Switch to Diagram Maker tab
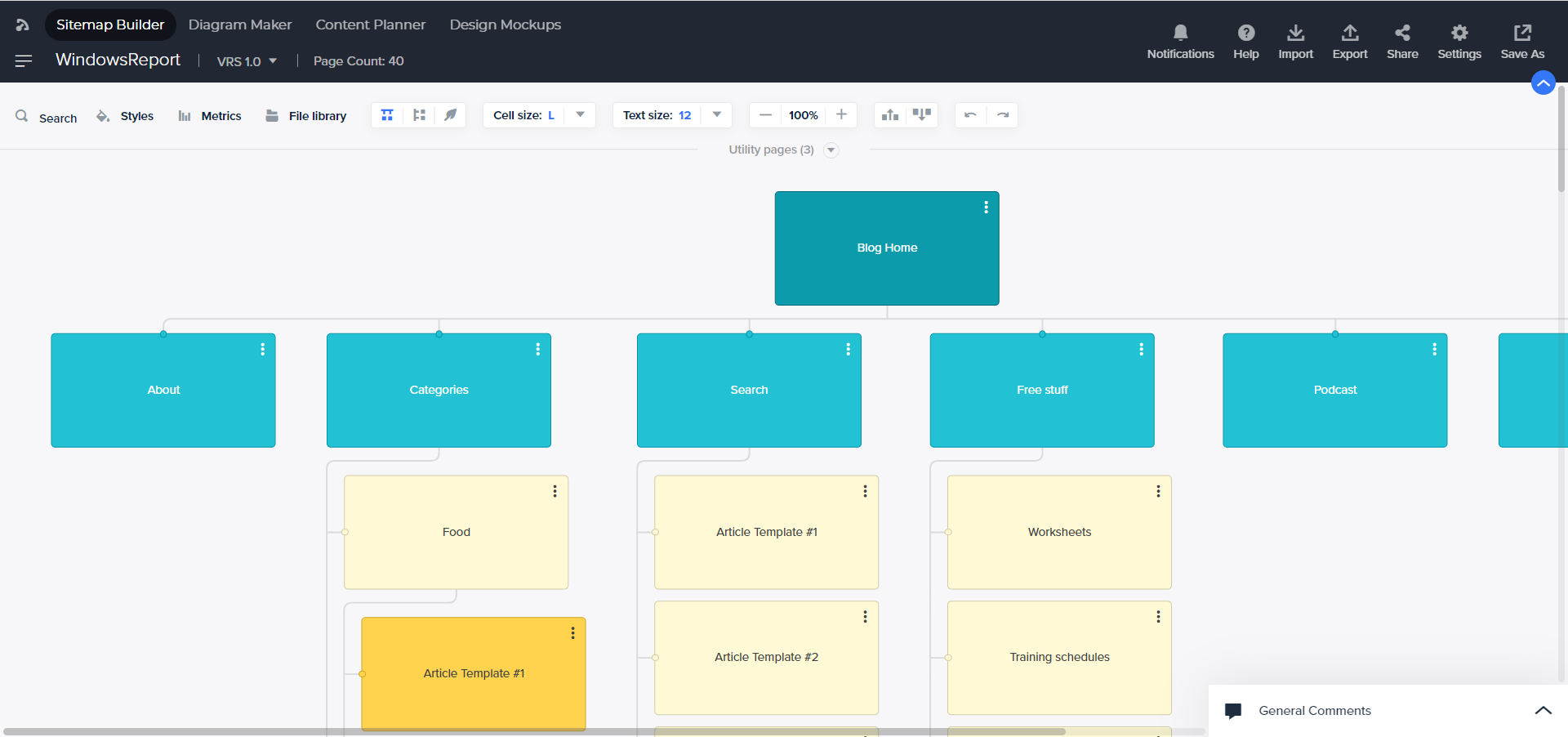Viewport: 1568px width, 737px height. point(240,25)
